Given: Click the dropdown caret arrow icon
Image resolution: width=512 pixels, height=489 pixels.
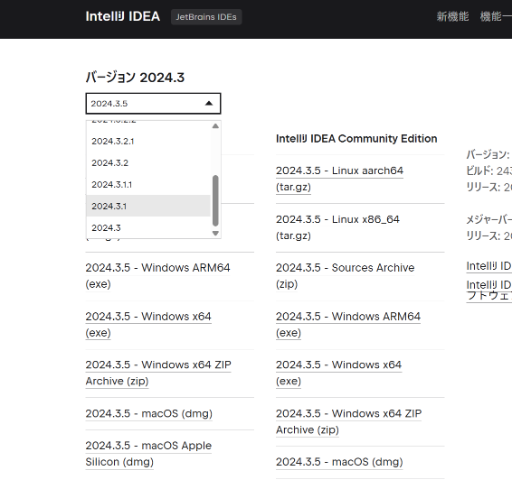Looking at the screenshot, I should tap(209, 103).
